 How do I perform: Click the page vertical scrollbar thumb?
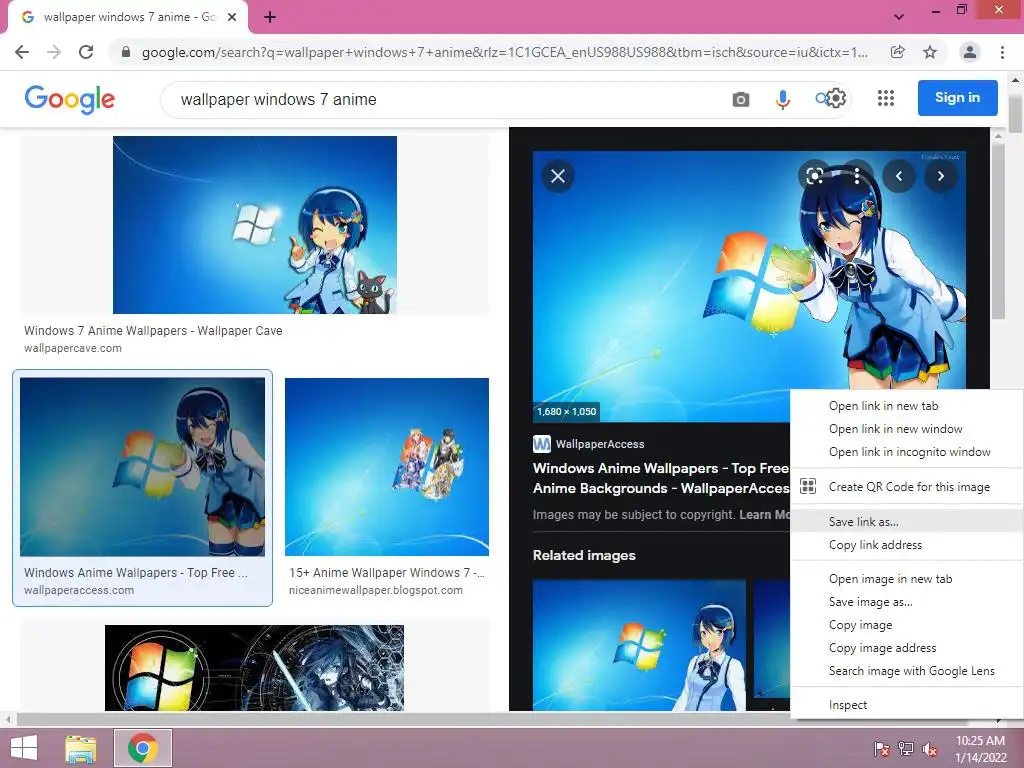pos(1015,112)
